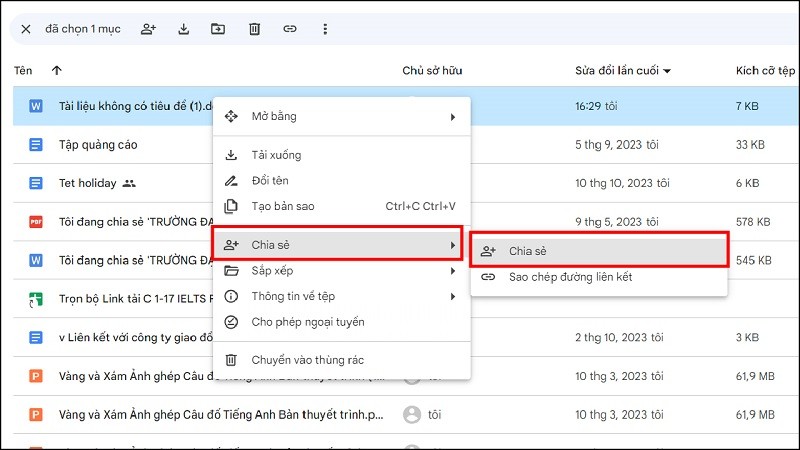Click the add-person icon in the submenu
The height and width of the screenshot is (450, 800).
click(488, 251)
